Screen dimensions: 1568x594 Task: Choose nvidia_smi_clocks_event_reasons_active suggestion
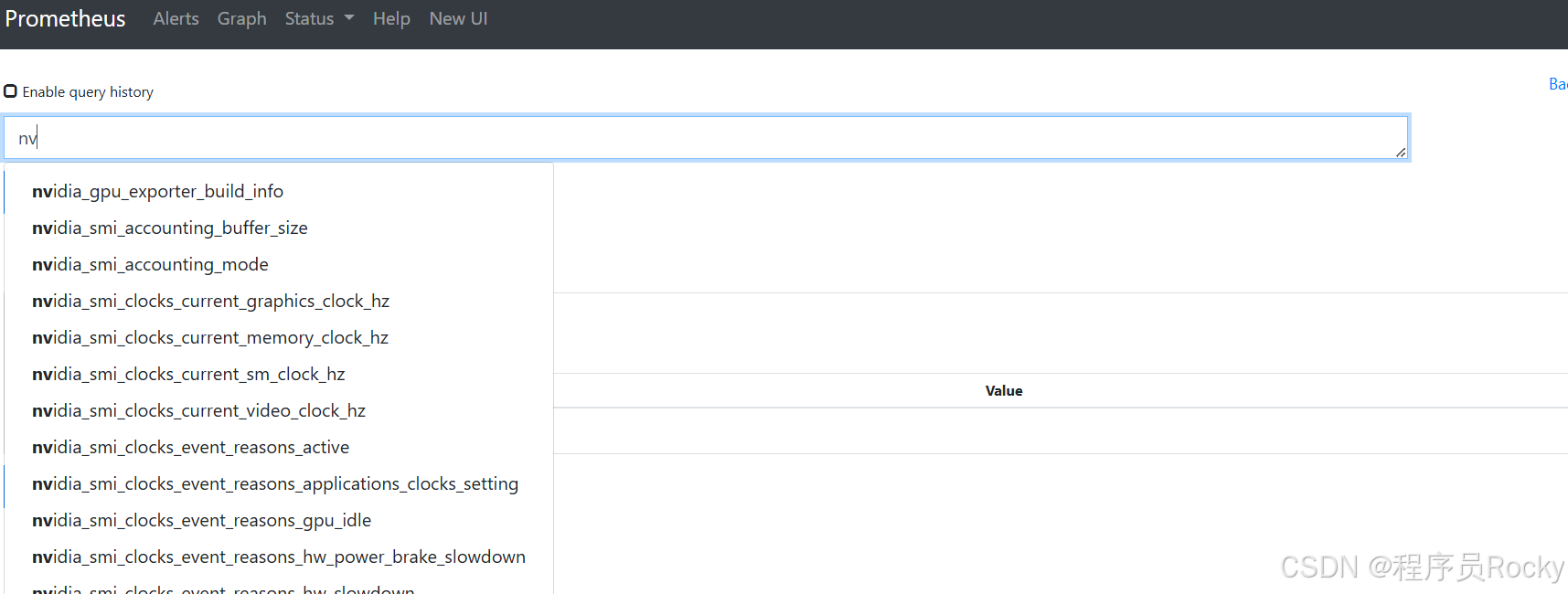pos(190,447)
